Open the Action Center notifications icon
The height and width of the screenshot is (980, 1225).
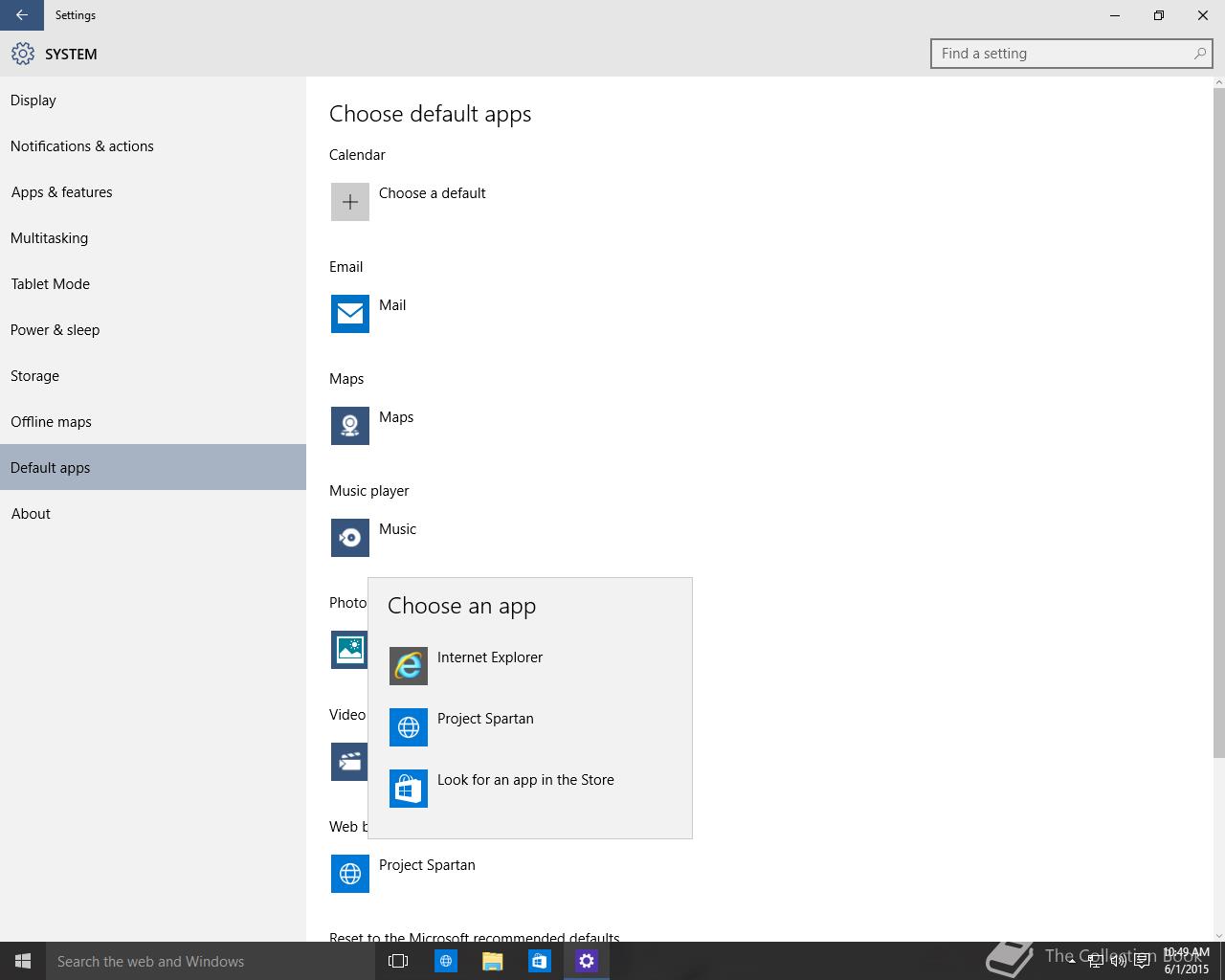[x=1142, y=962]
